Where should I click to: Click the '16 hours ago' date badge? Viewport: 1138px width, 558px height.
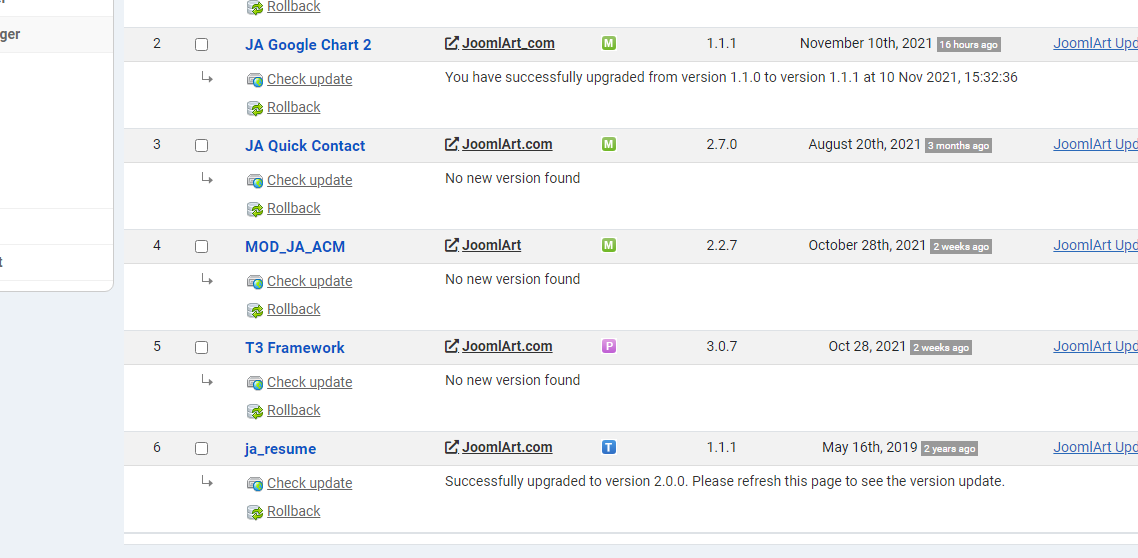[968, 45]
